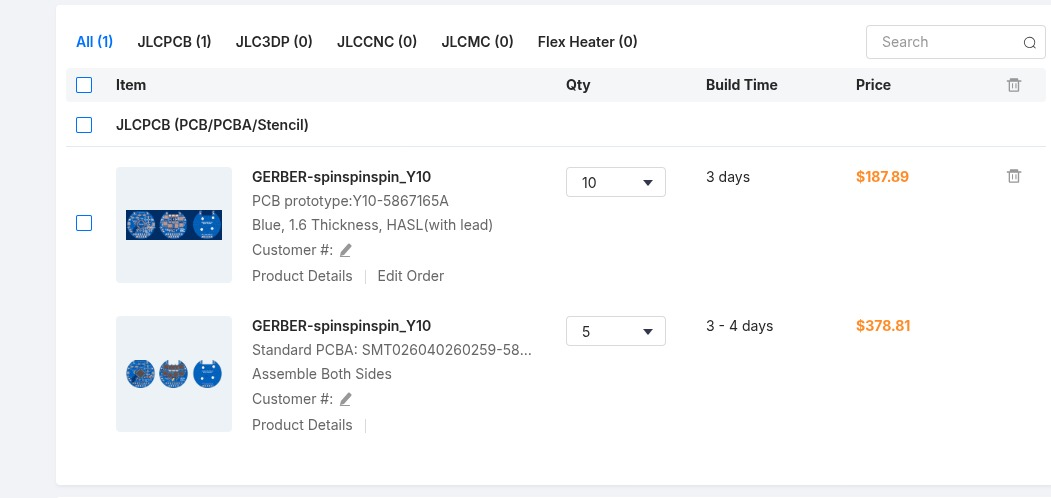1051x498 pixels.
Task: Delete the $187.89 PCB prototype item
Action: pyautogui.click(x=1013, y=176)
